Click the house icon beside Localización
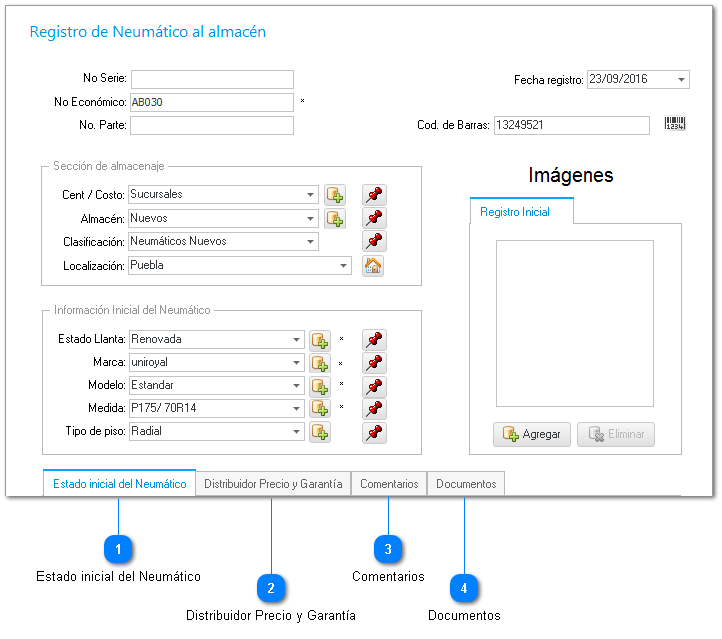722x639 pixels. pos(373,266)
